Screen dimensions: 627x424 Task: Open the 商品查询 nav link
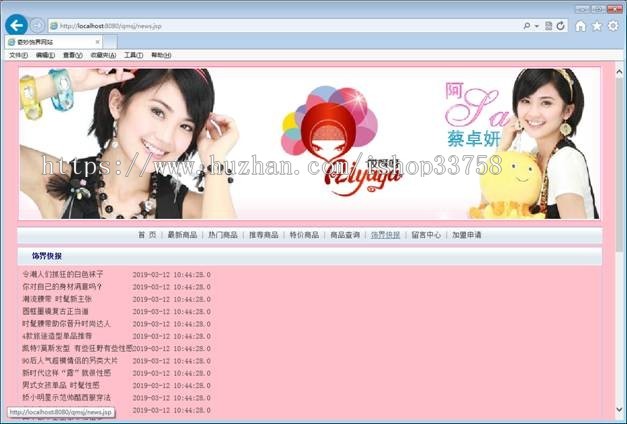(x=345, y=235)
